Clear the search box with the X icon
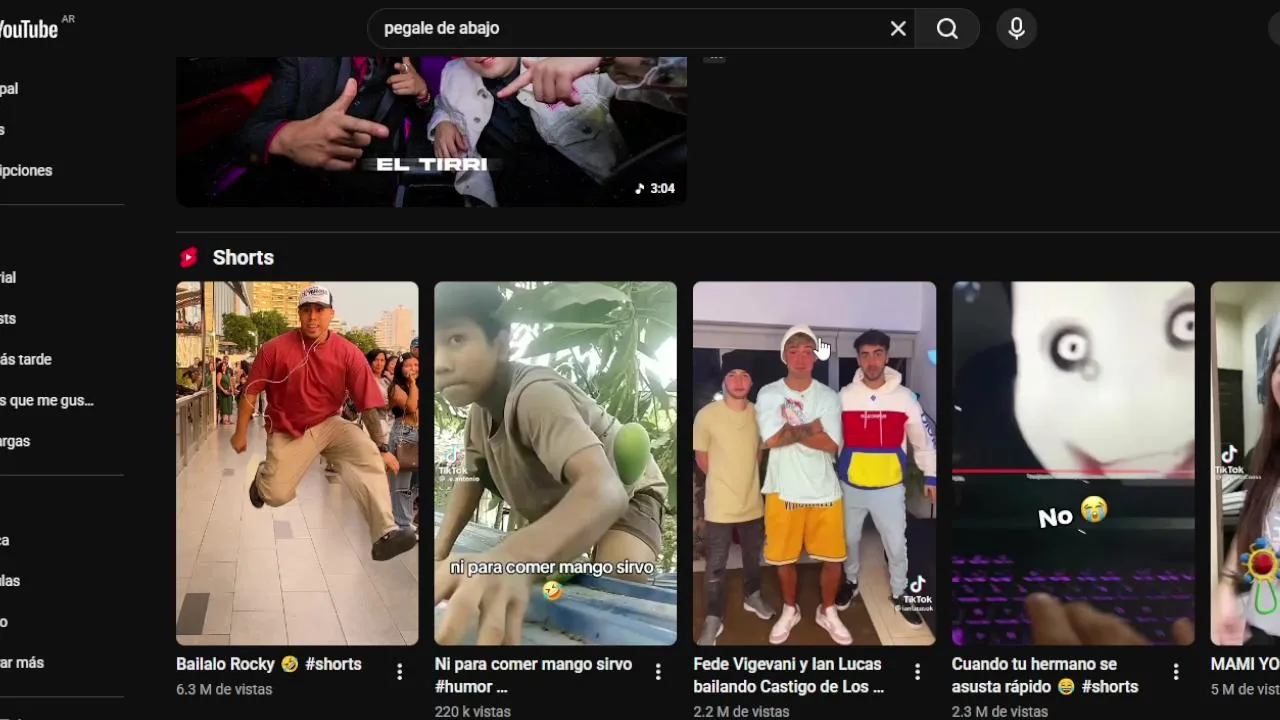This screenshot has height=720, width=1280. pyautogui.click(x=898, y=29)
